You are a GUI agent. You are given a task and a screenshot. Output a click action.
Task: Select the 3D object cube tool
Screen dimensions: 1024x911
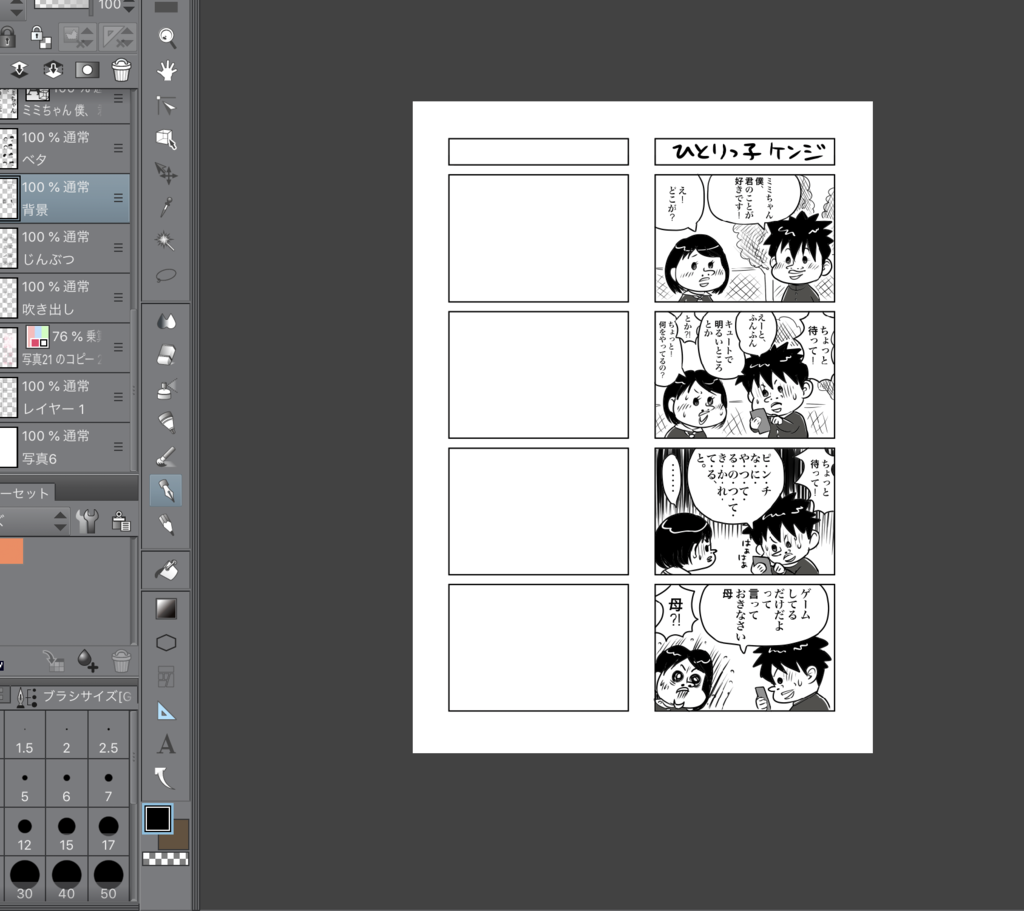click(x=167, y=139)
